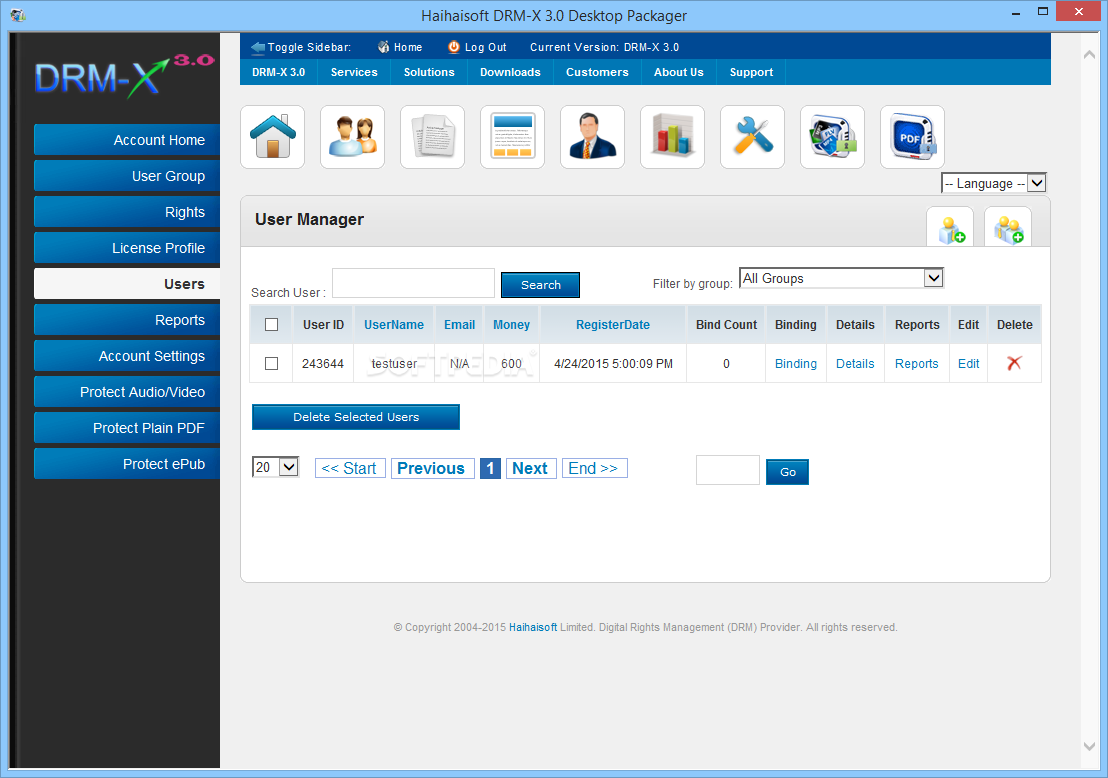Open the Services menu
The height and width of the screenshot is (778, 1108).
(354, 72)
